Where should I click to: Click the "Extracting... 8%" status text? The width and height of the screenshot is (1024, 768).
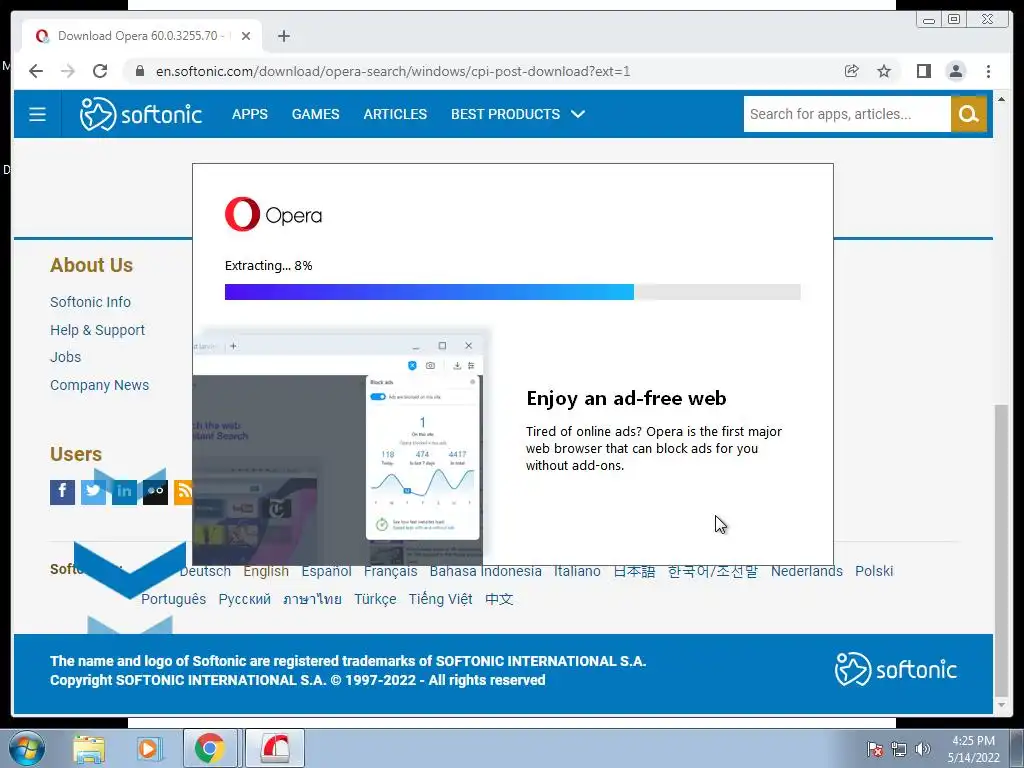[268, 266]
